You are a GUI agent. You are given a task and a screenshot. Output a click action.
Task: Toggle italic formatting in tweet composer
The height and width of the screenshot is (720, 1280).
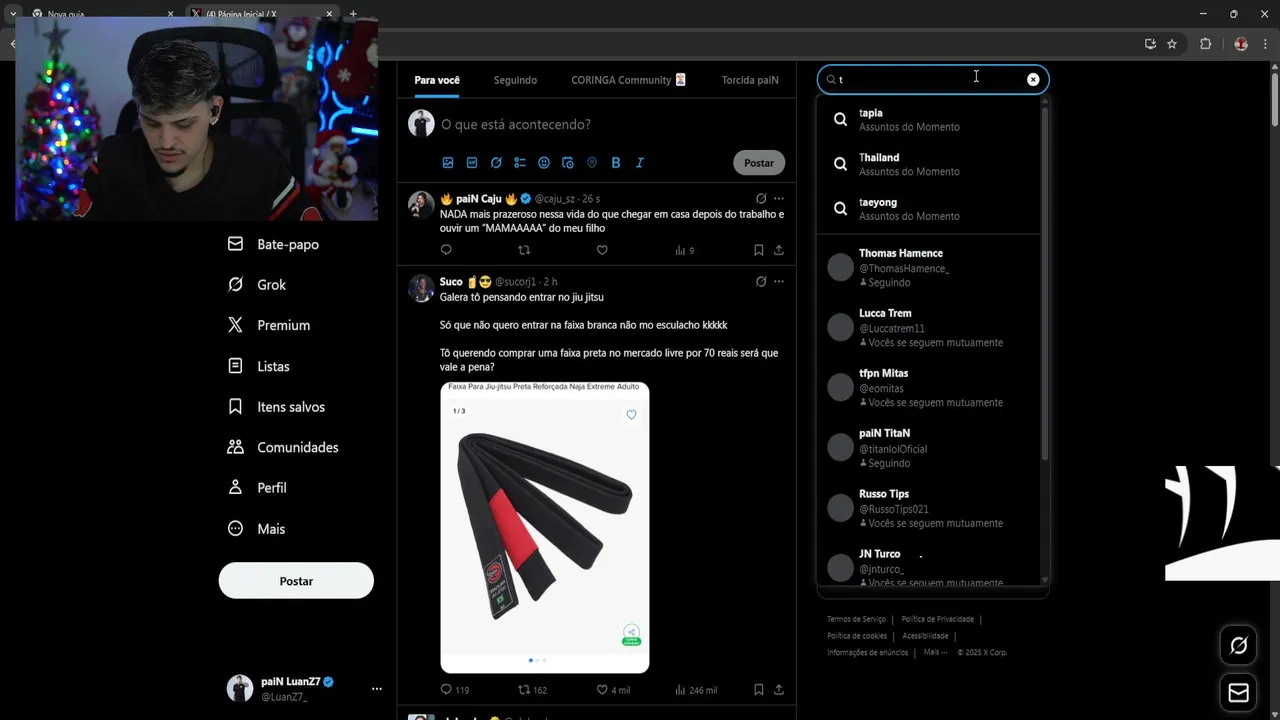point(640,163)
